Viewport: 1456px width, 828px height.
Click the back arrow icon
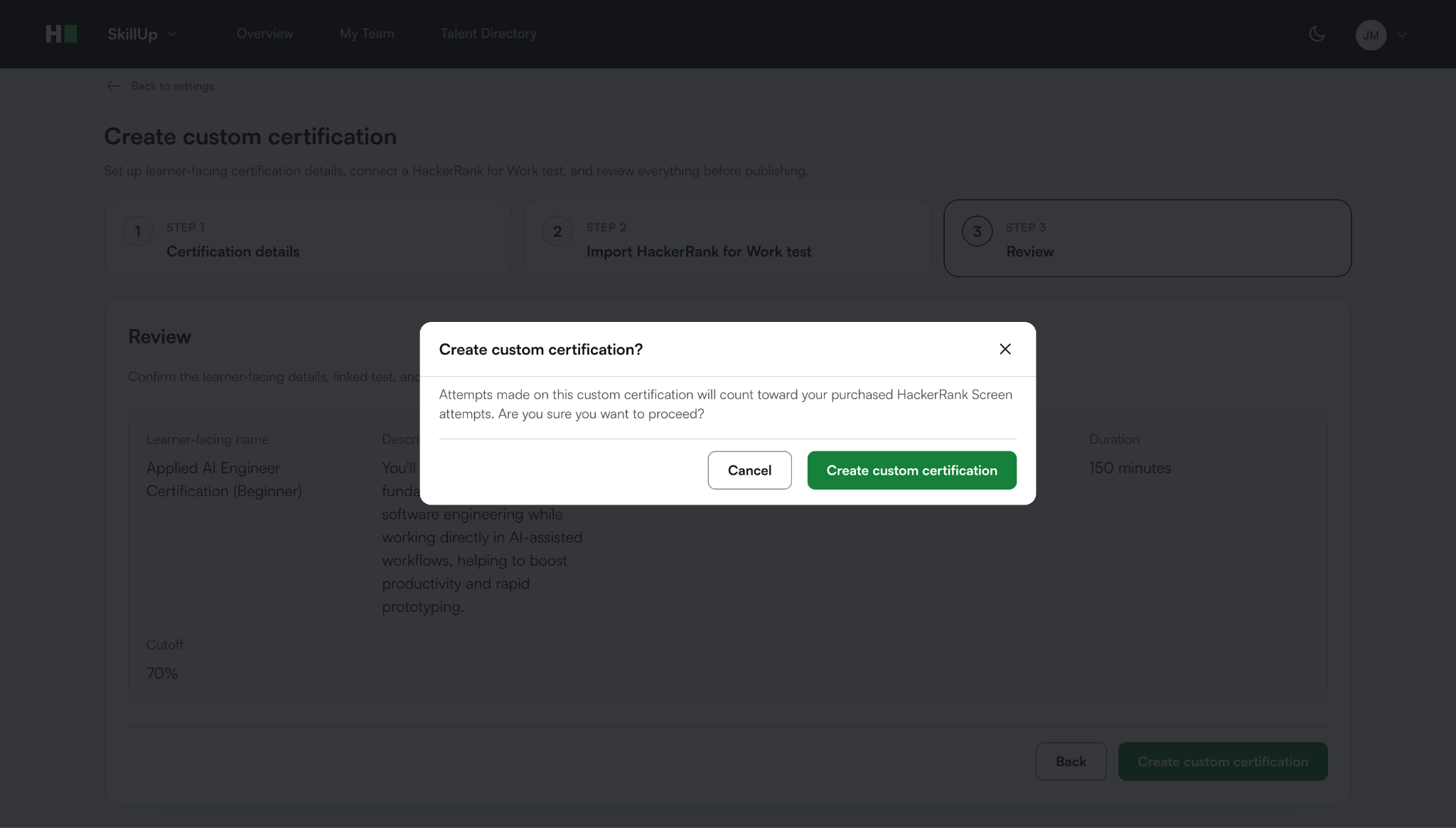[x=113, y=86]
